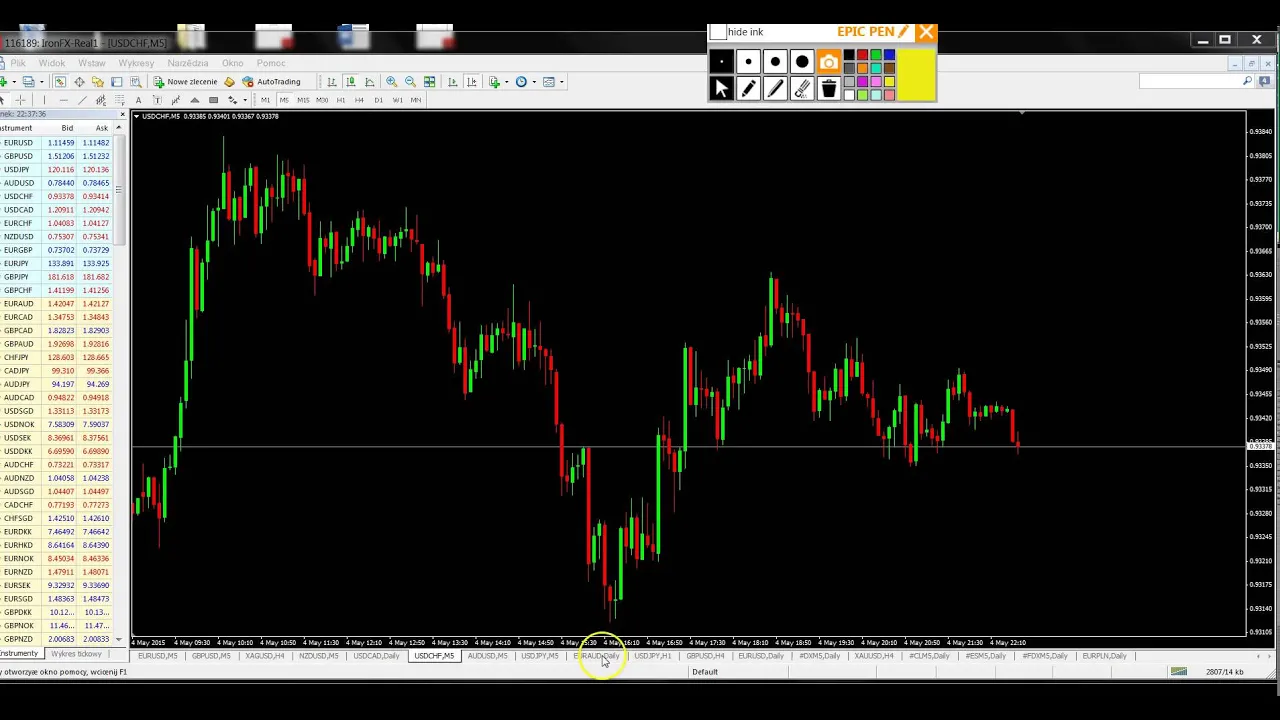
Task: Clear ink with Epic Pen trash icon
Action: (829, 89)
